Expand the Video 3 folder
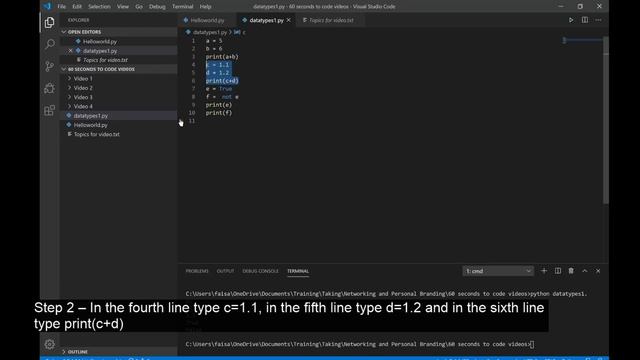 pos(83,97)
